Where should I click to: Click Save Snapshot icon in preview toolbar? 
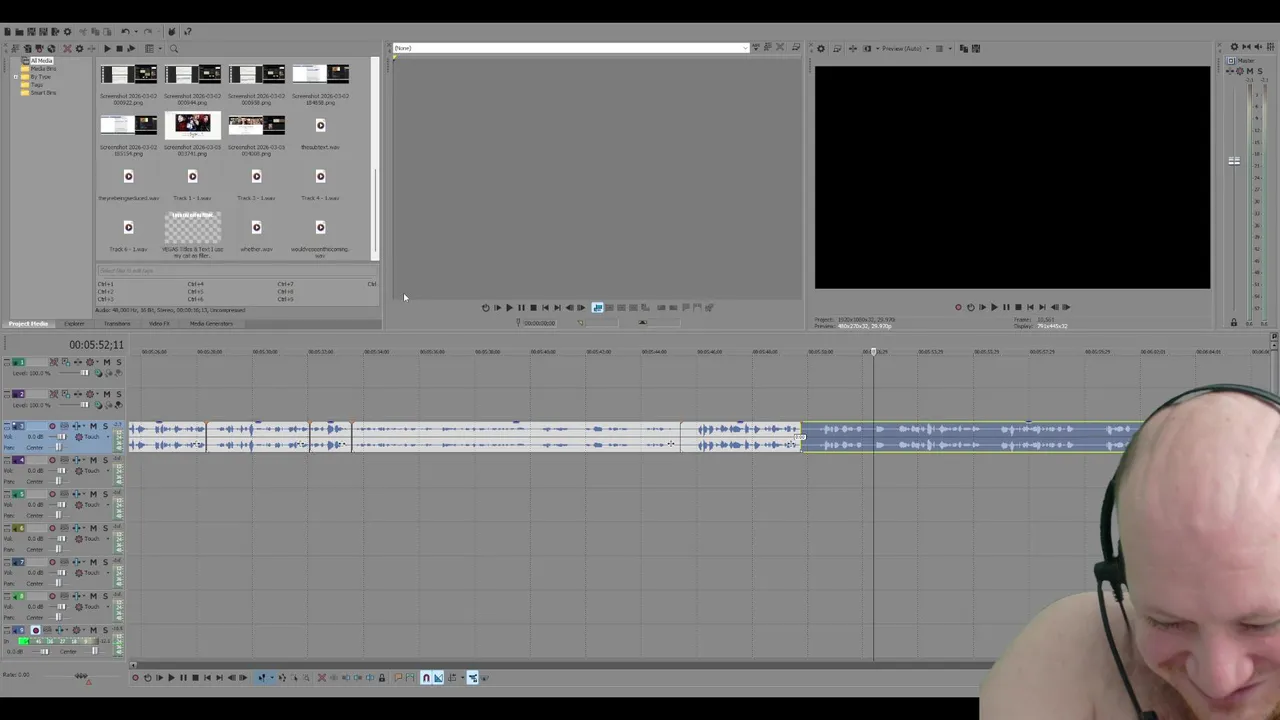[976, 48]
